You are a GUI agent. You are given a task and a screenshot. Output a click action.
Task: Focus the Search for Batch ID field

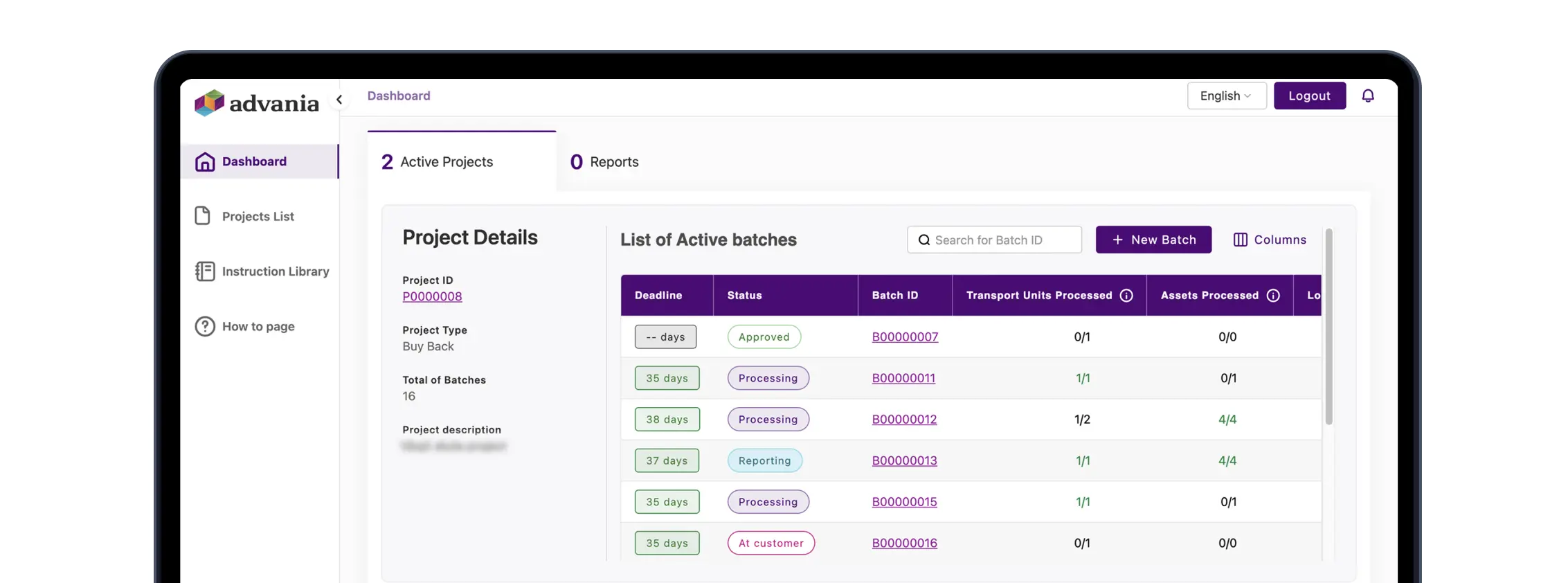point(994,240)
